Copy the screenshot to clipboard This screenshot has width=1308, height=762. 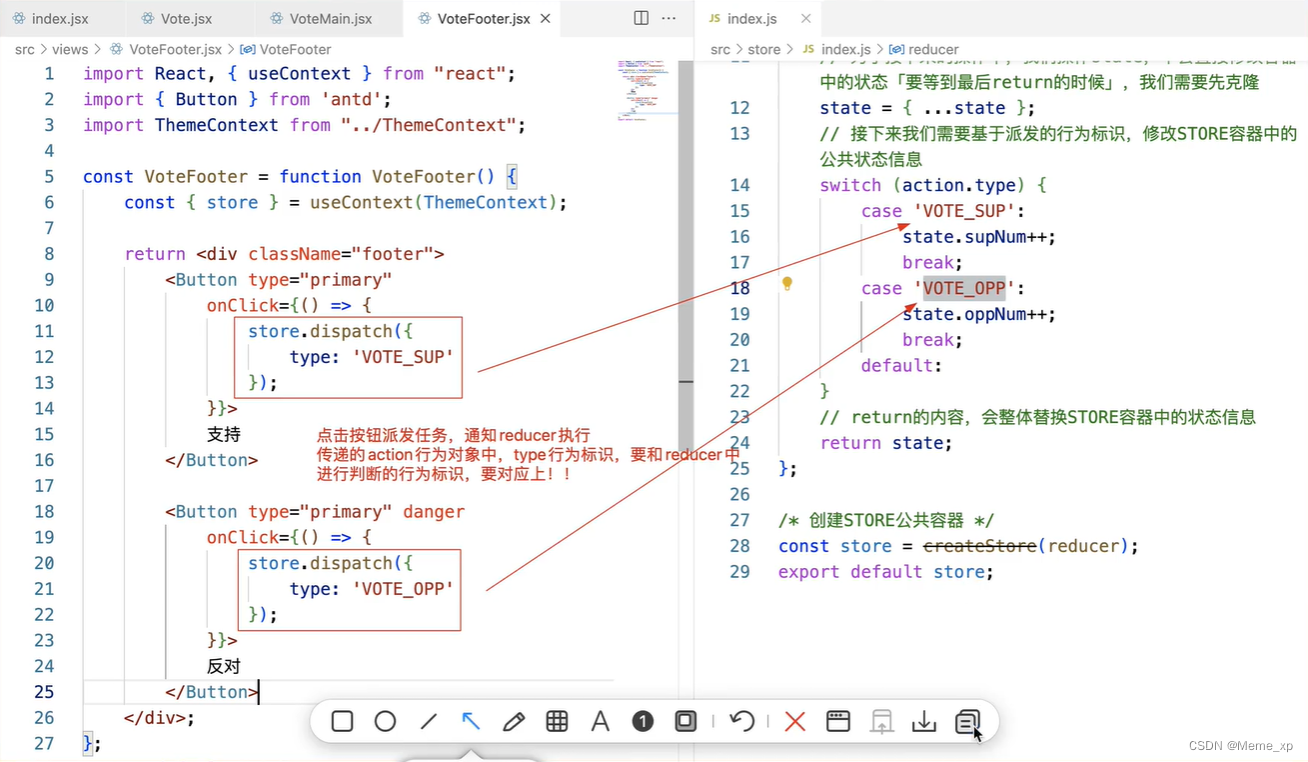(x=967, y=721)
